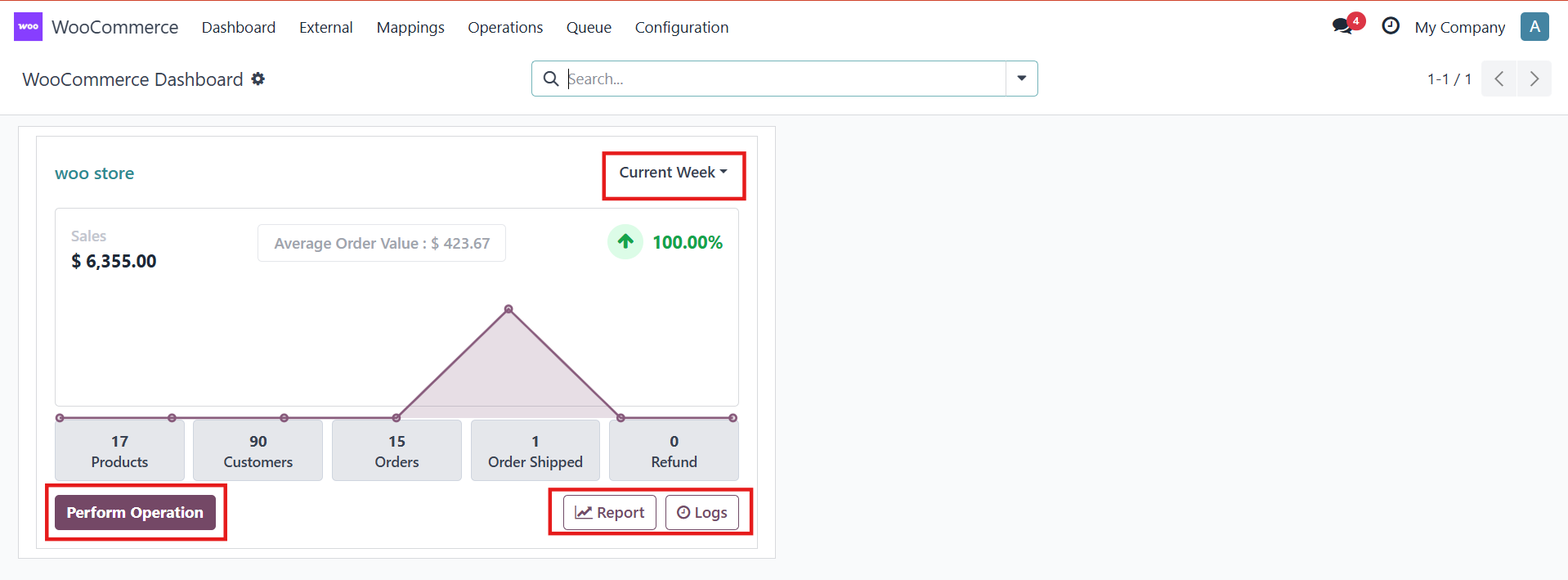Screen dimensions: 1568x580
Task: Go to the next page arrow
Action: 1534,79
